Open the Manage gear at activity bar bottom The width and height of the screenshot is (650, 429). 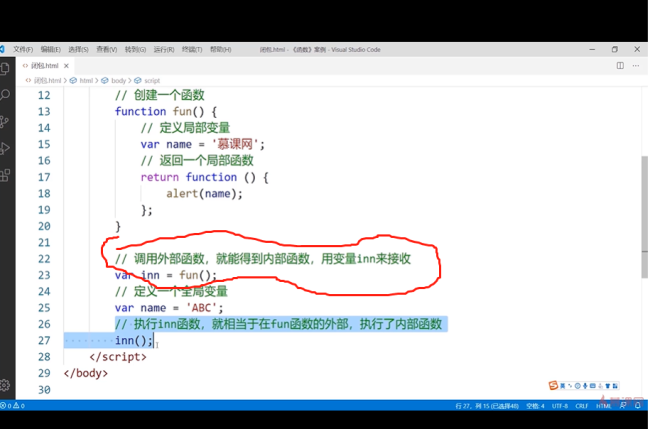(5, 385)
